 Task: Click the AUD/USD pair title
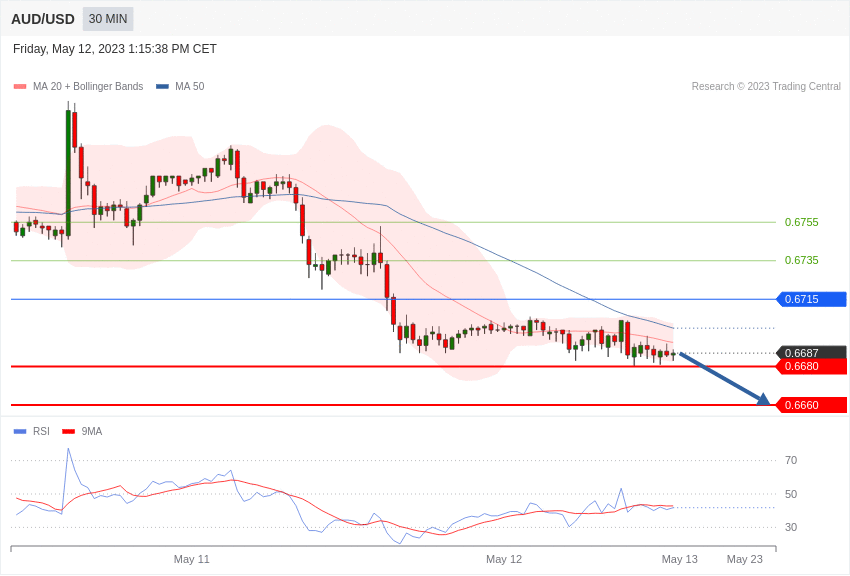point(43,19)
